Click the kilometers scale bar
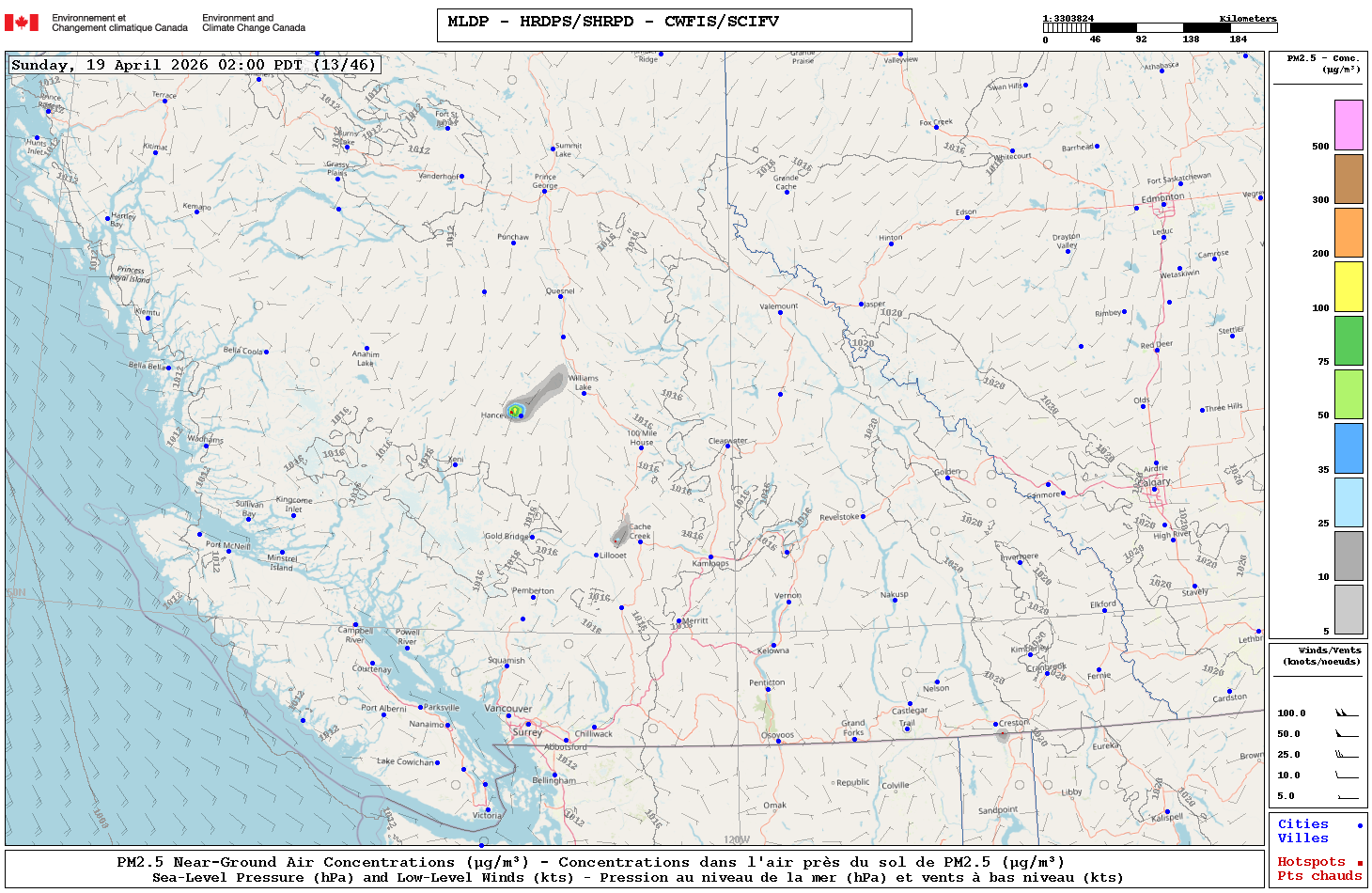The image size is (1372, 893). click(x=1160, y=28)
